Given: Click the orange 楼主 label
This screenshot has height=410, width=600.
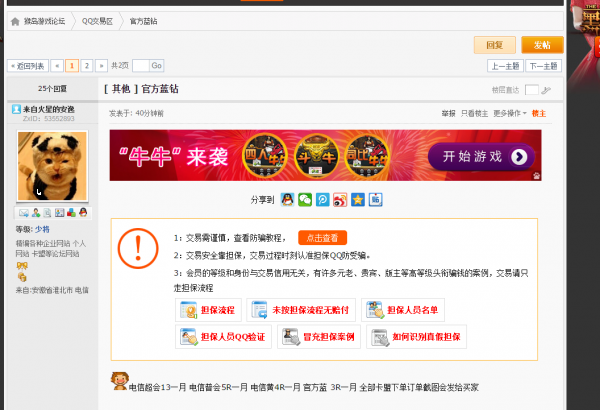Looking at the screenshot, I should pyautogui.click(x=539, y=113).
